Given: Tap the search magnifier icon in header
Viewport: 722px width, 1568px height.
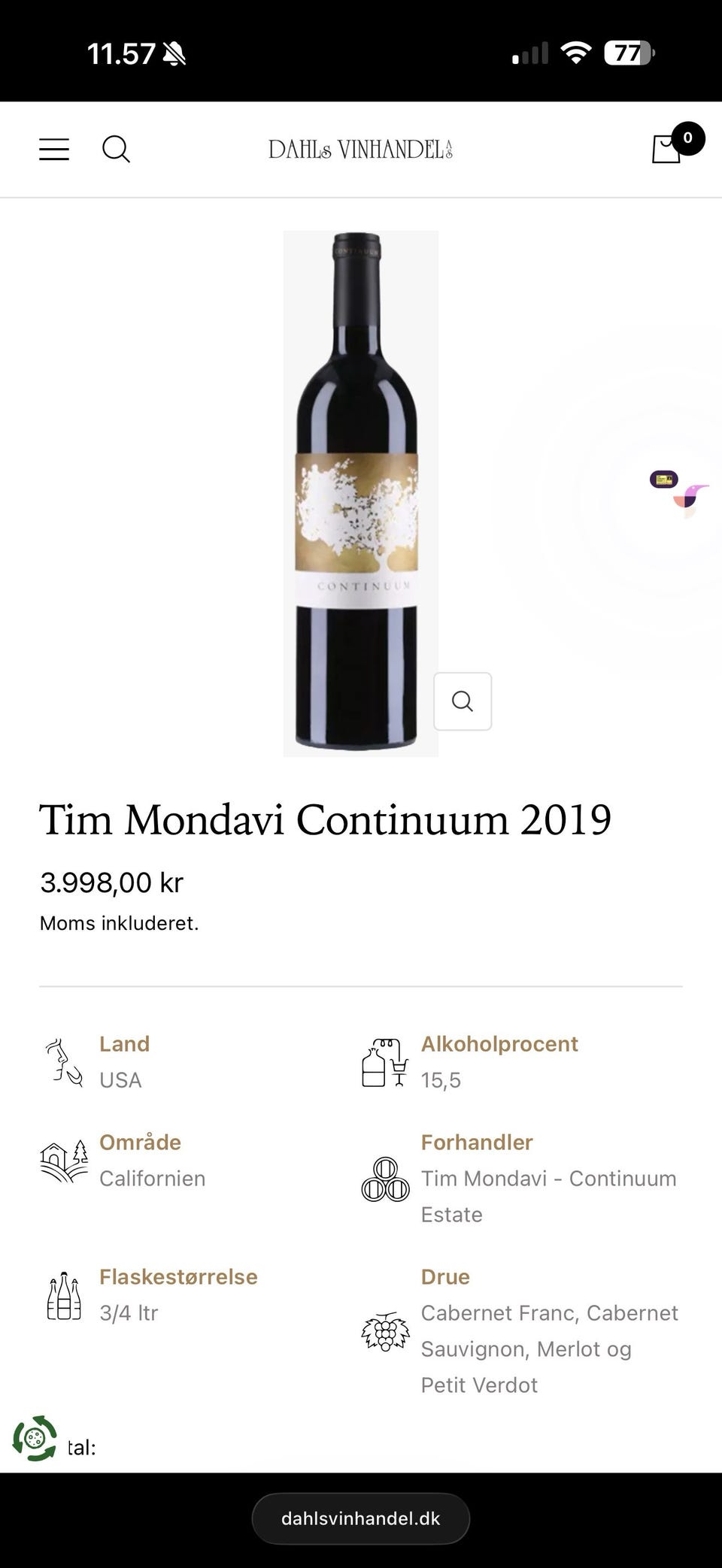Looking at the screenshot, I should click(116, 150).
